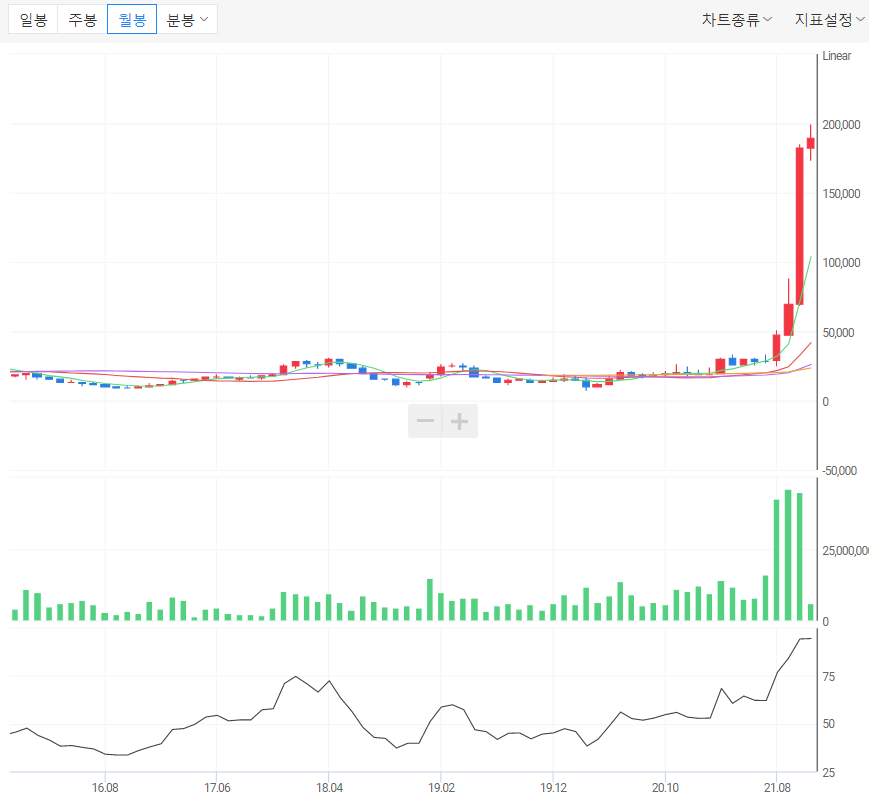Click the 21.08 date axis label
Viewport: 869px width, 801px height.
tap(777, 788)
